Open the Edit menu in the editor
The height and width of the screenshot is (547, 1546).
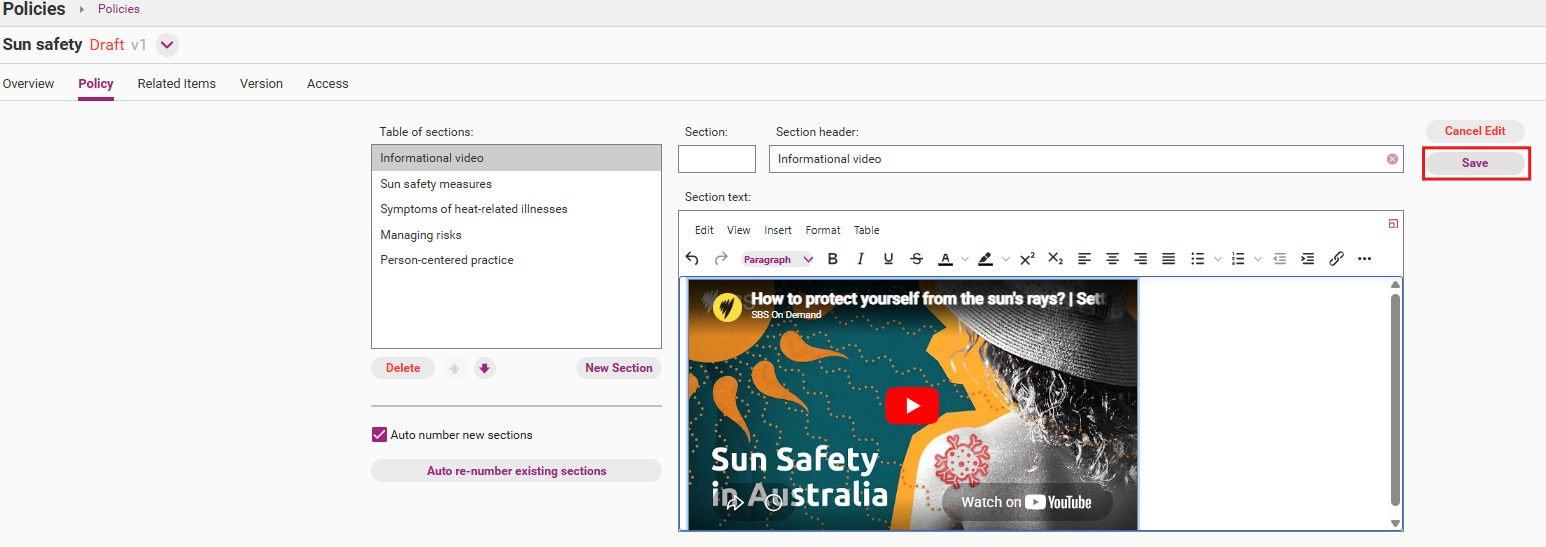[704, 230]
